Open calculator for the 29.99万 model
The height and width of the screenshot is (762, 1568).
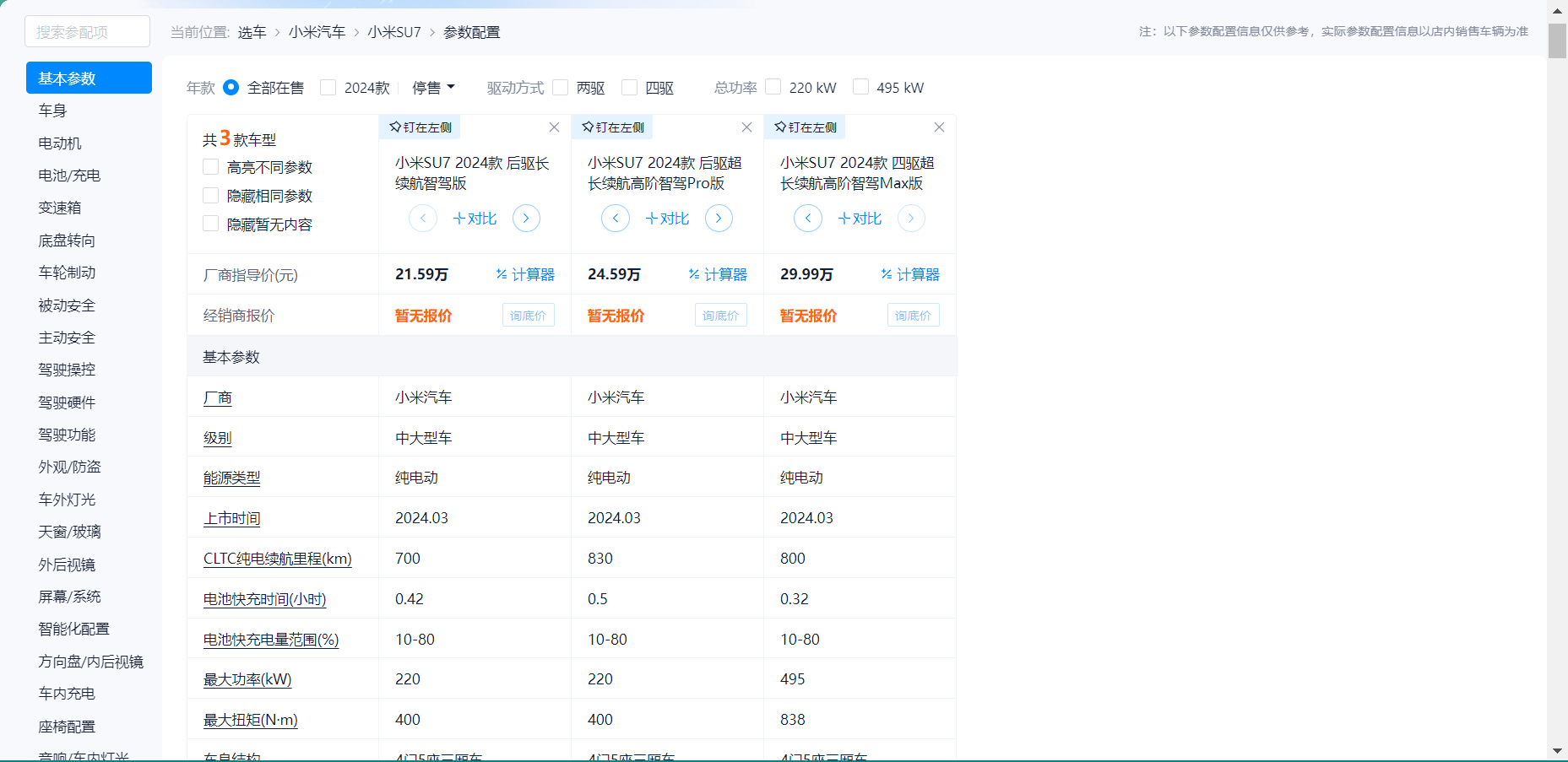pos(910,275)
